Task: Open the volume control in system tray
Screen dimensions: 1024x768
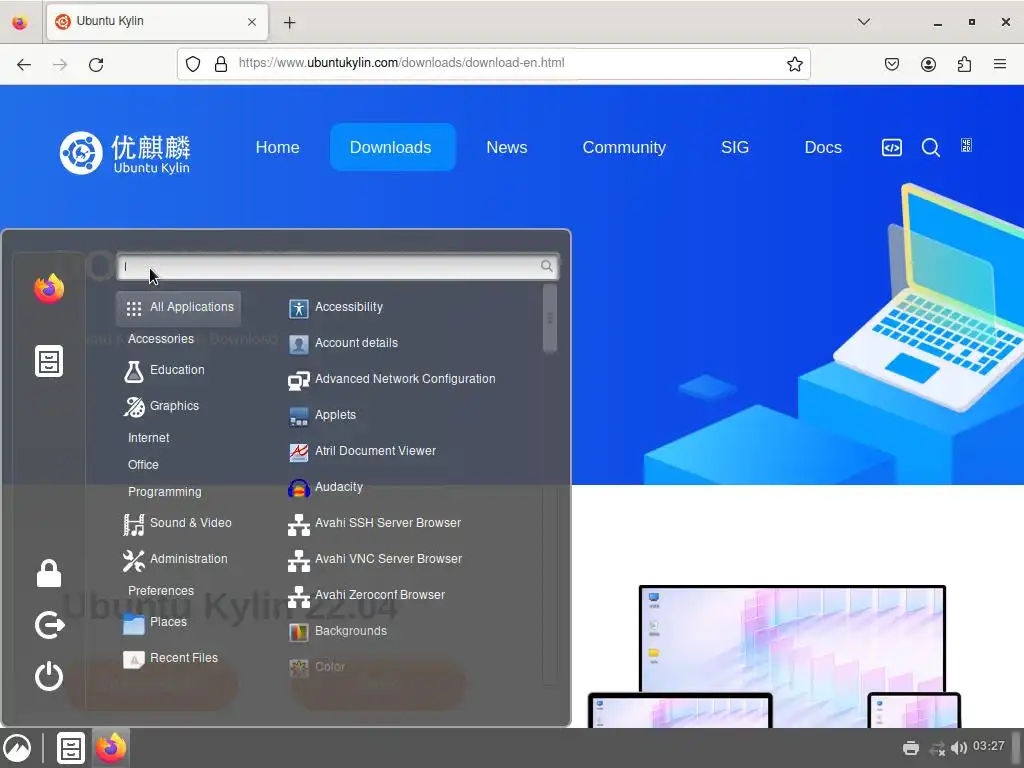Action: click(958, 748)
